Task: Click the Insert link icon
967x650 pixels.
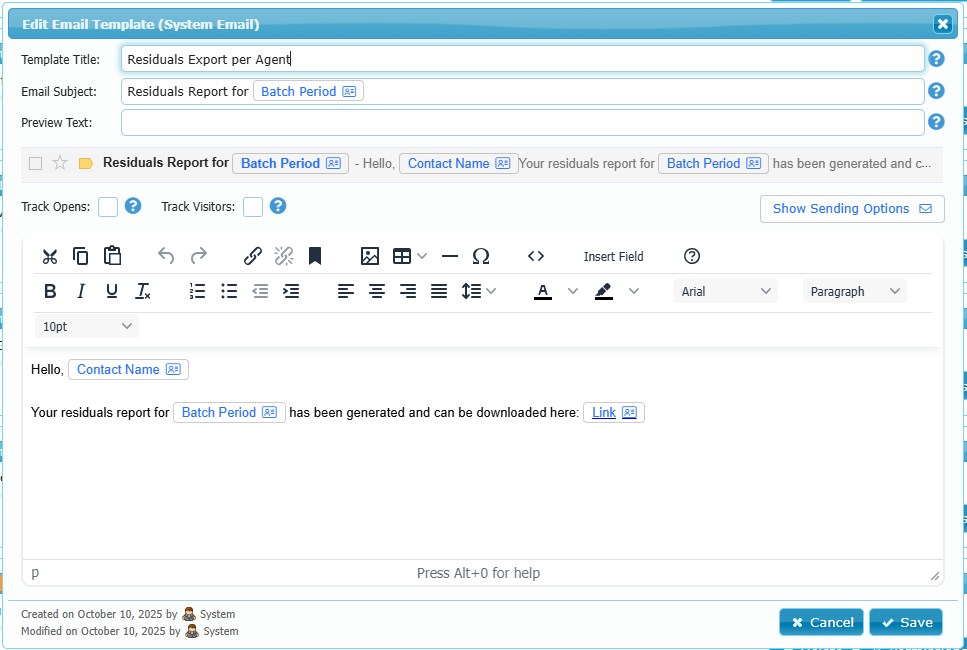Action: [253, 256]
